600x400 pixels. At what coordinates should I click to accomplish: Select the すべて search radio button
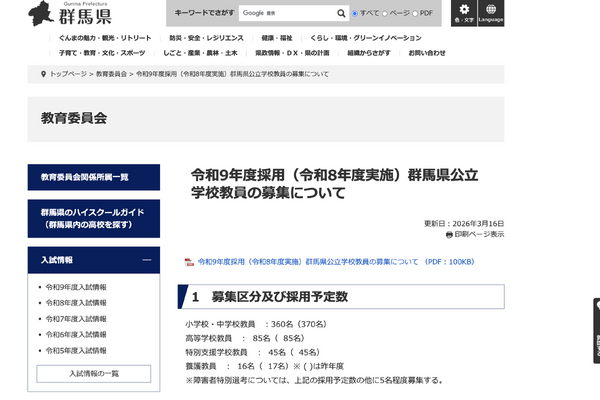click(x=355, y=13)
